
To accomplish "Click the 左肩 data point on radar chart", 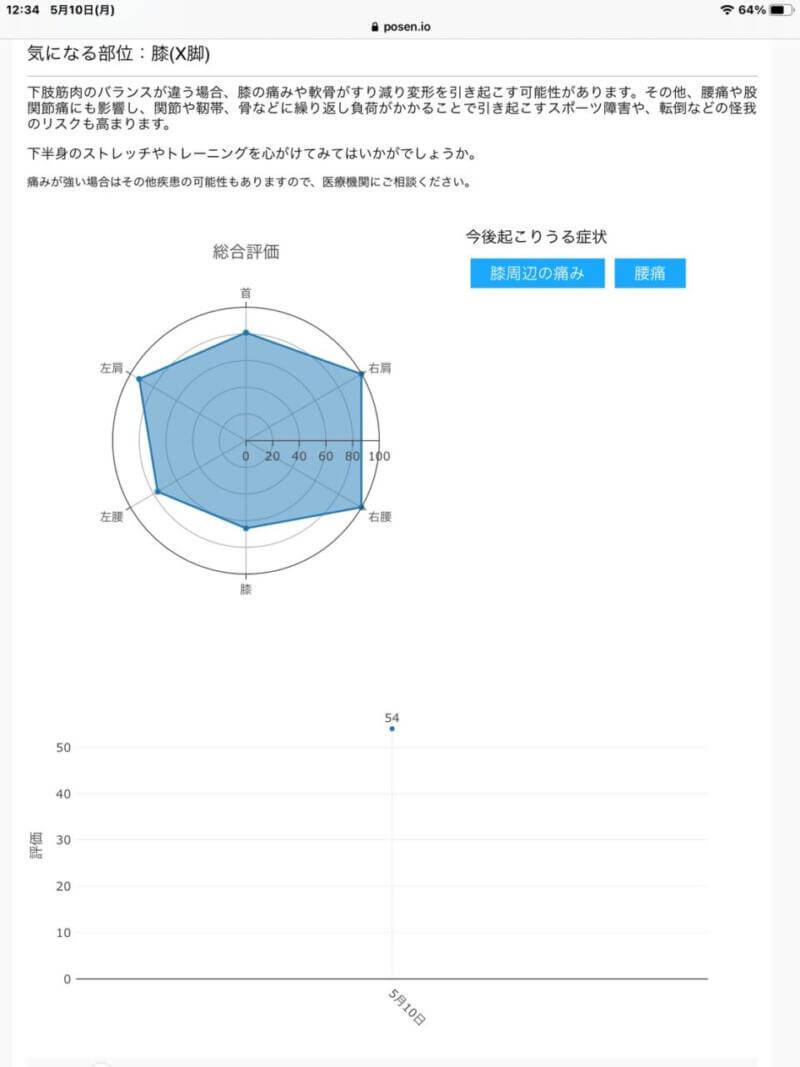I will [x=139, y=379].
